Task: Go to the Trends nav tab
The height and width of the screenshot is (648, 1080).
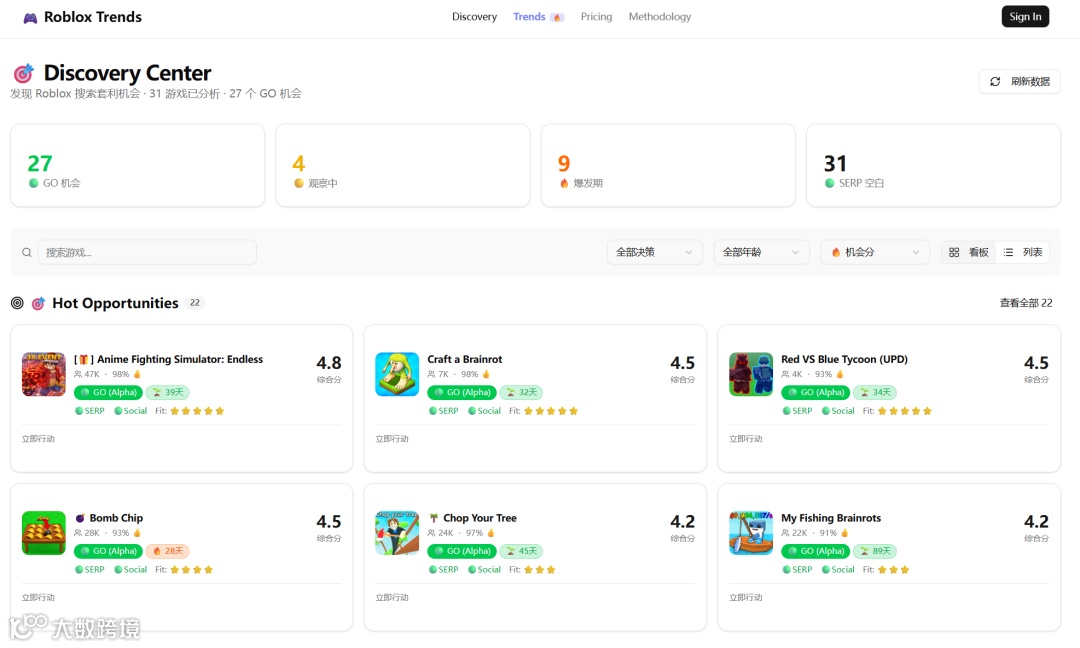Action: (529, 17)
